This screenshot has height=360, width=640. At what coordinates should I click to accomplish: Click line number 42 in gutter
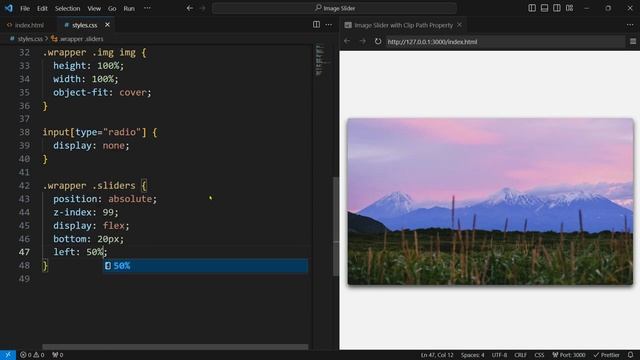tap(24, 185)
